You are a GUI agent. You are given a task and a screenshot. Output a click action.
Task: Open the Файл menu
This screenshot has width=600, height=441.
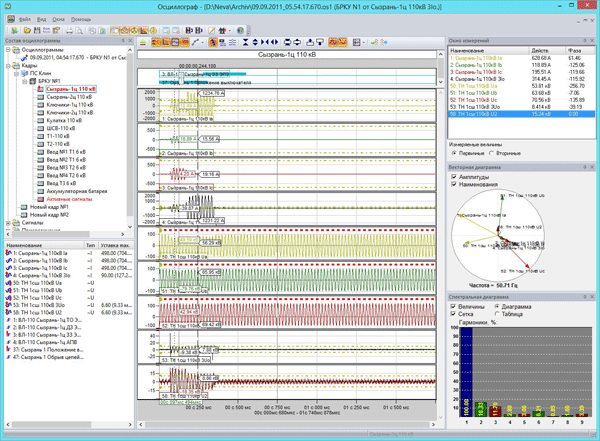pos(24,19)
